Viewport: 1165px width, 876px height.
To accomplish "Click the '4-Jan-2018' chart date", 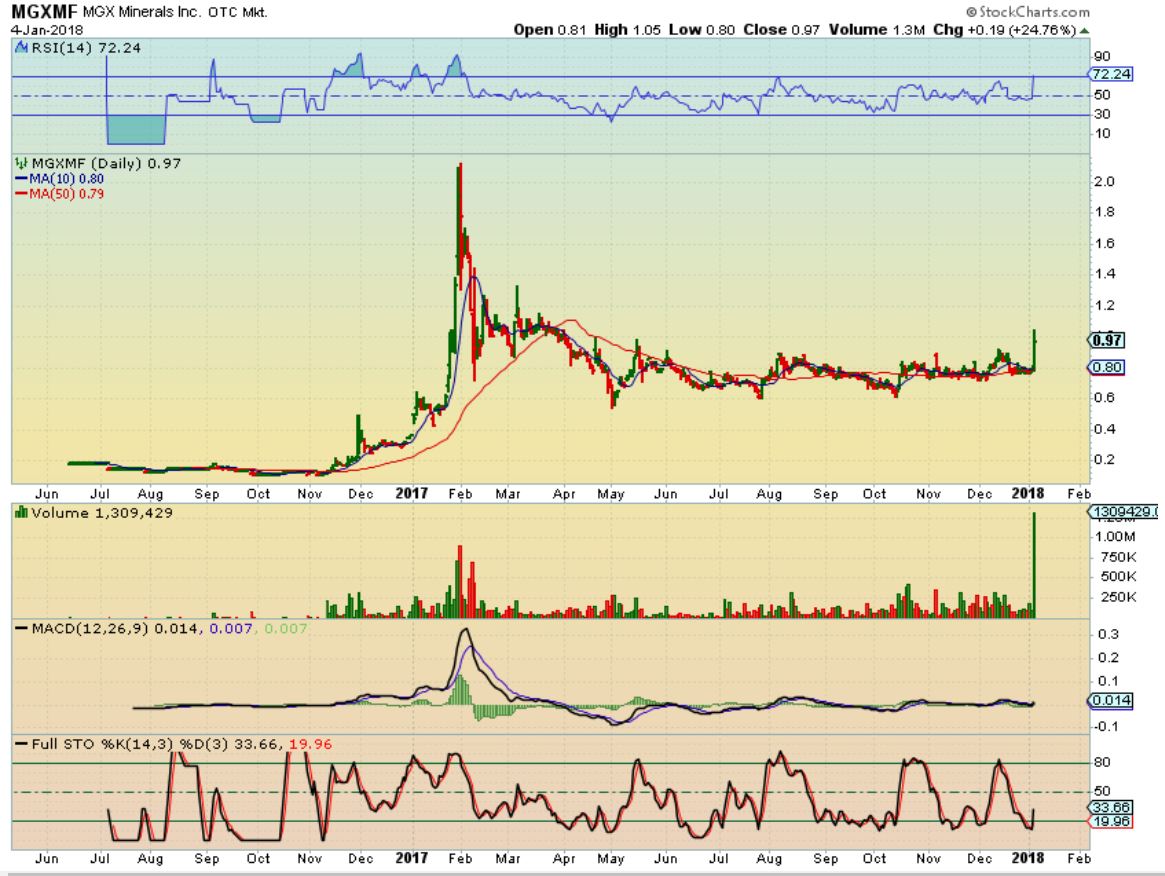I will click(x=47, y=30).
